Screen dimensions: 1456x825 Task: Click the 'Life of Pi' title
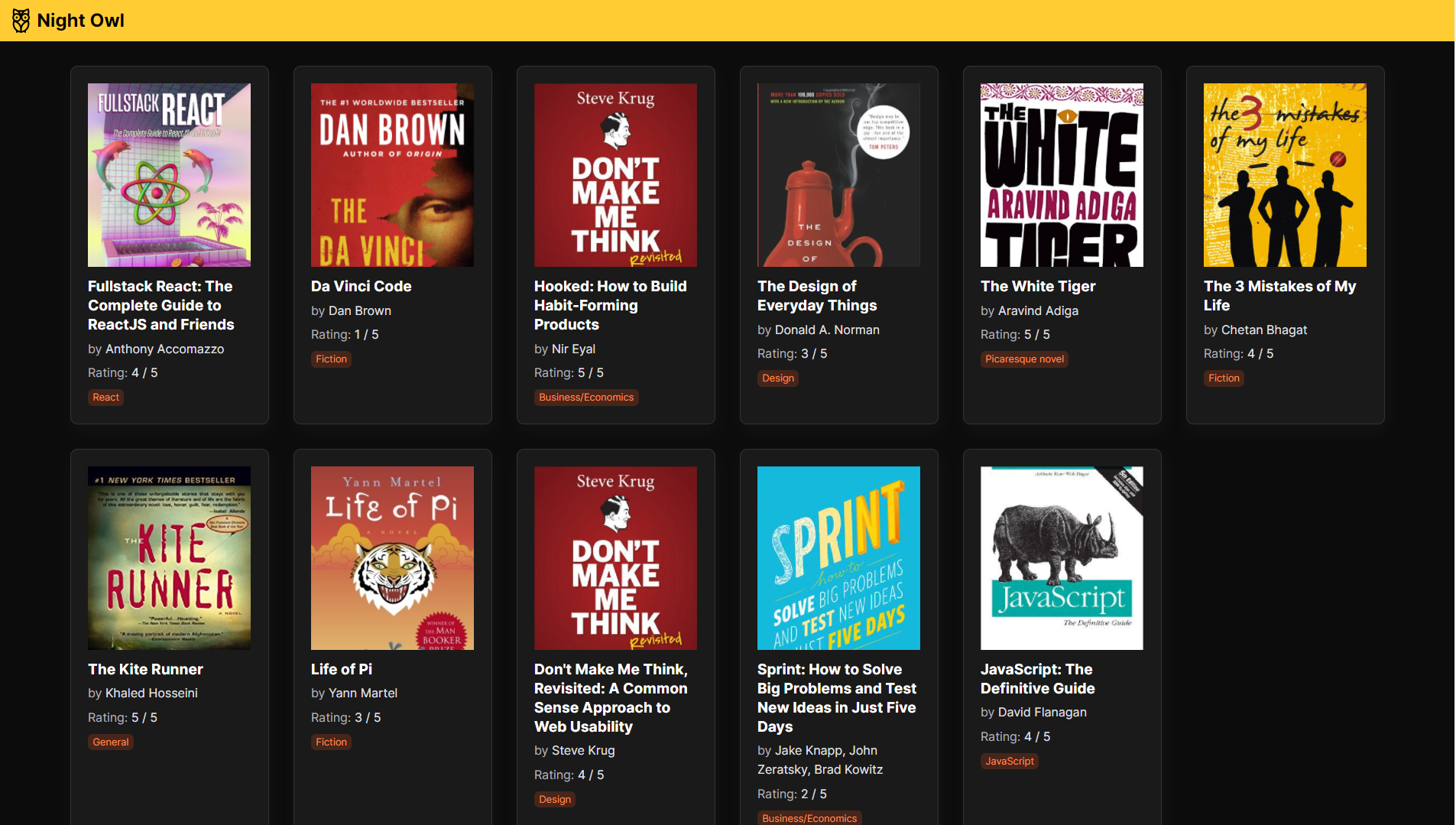pos(342,669)
